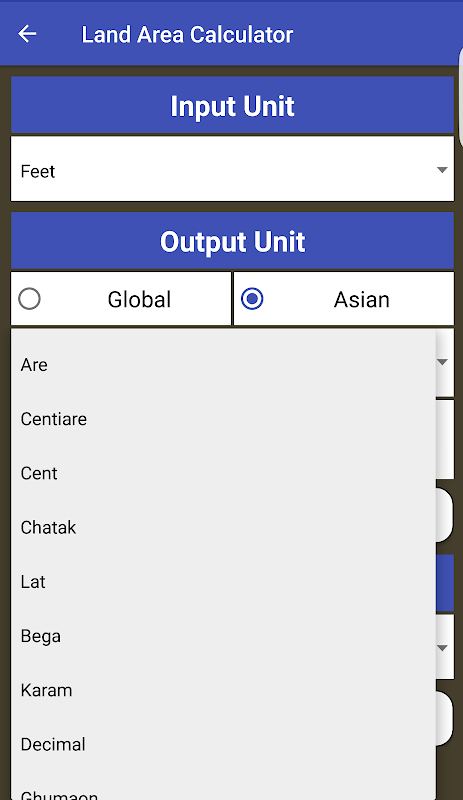Screen dimensions: 463x800
Task: Select the Asian radio button
Action: tap(252, 299)
